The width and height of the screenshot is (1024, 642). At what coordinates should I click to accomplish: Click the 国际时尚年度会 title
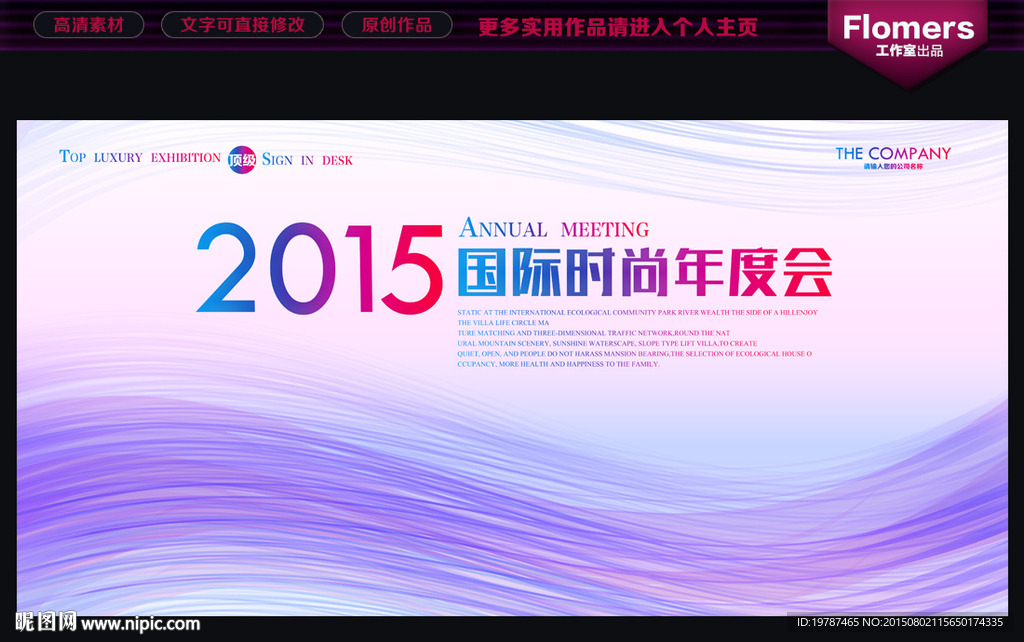coord(645,272)
